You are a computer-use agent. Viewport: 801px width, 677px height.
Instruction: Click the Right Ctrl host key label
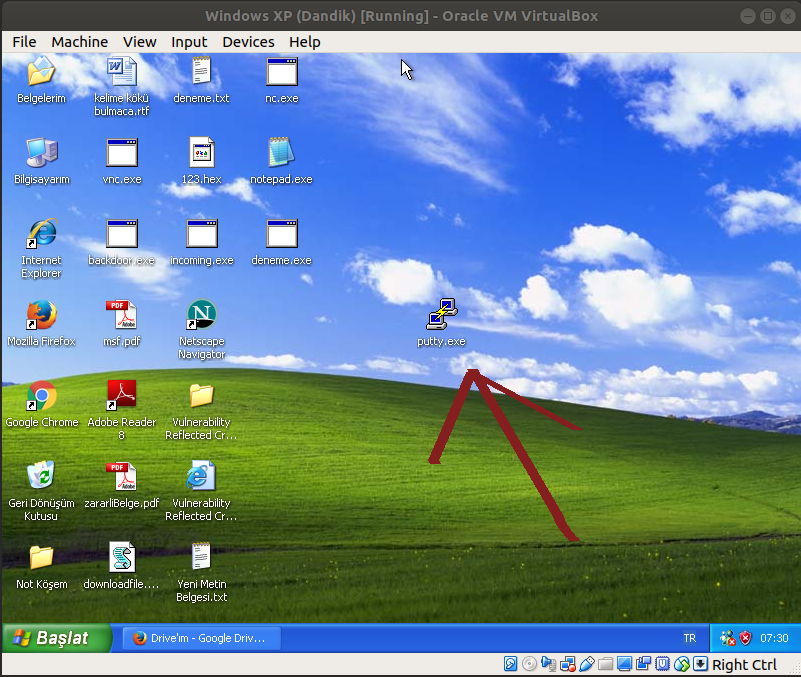point(744,664)
